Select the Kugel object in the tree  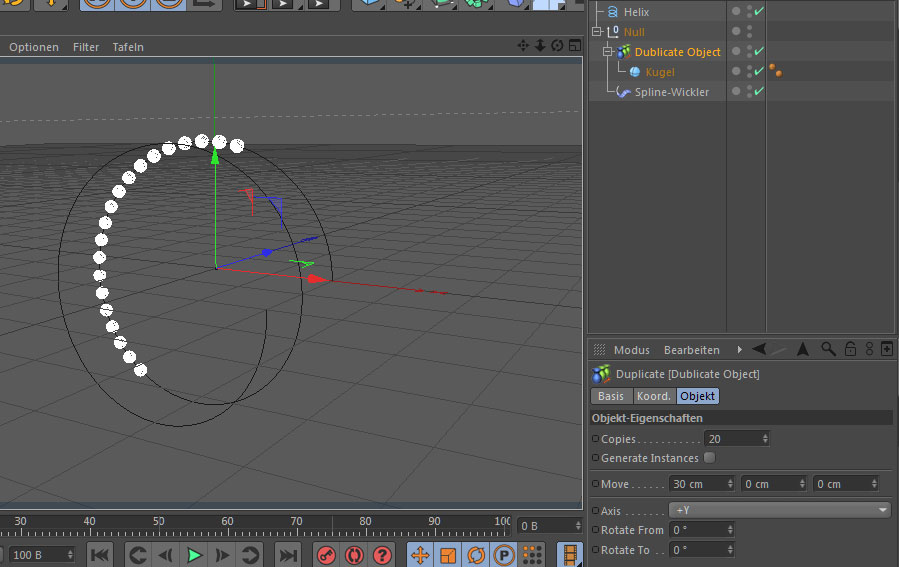659,72
